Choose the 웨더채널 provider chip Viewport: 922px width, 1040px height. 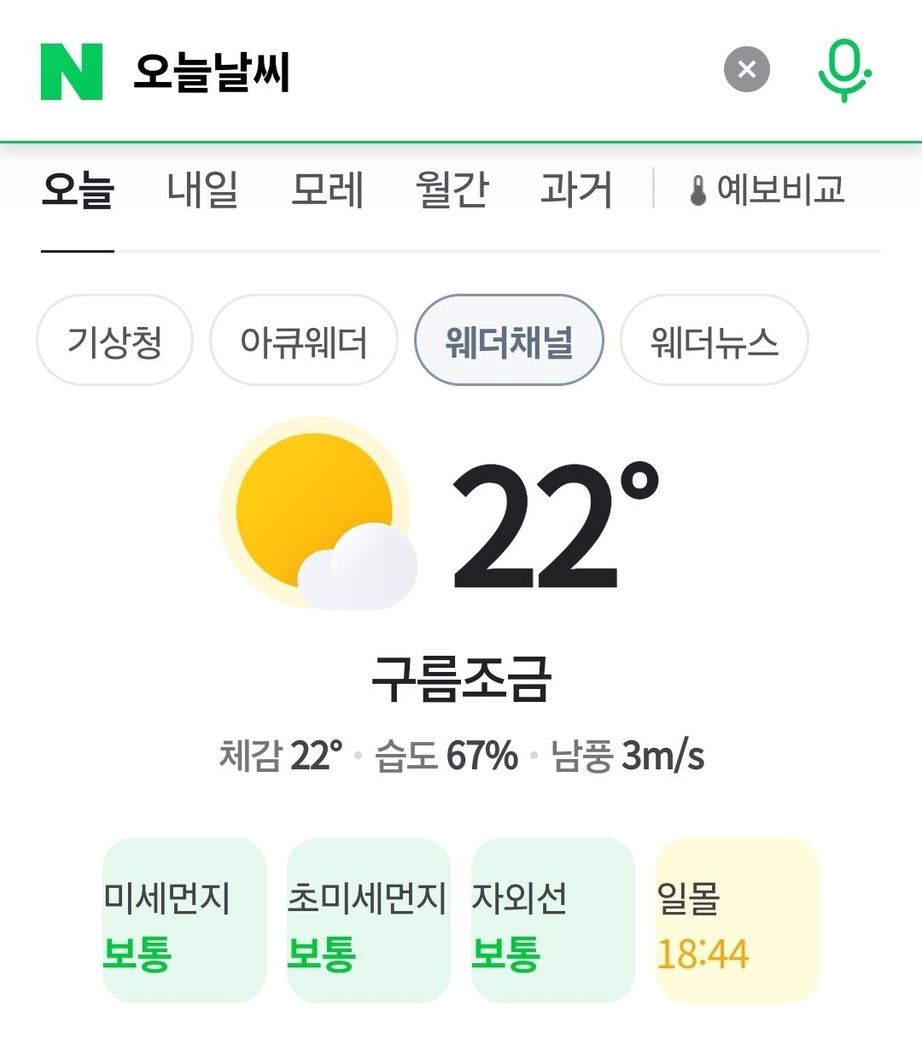(509, 341)
